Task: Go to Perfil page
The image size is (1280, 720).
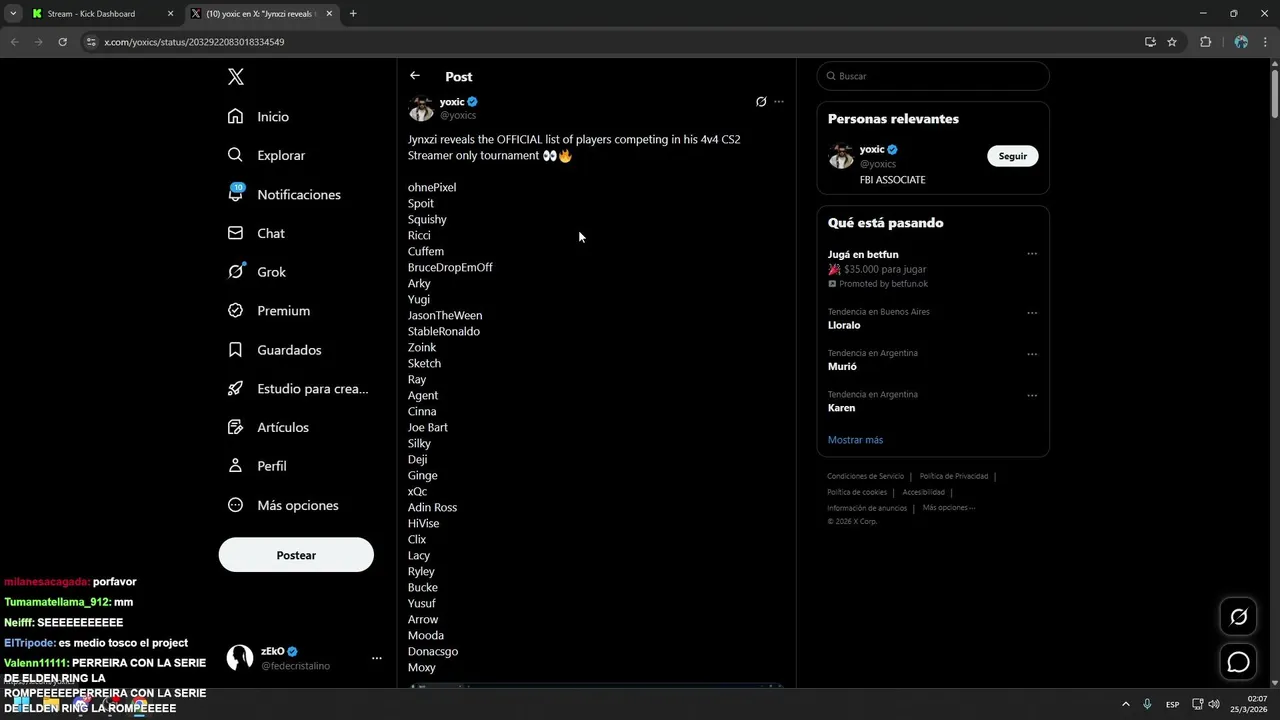Action: 256,466
